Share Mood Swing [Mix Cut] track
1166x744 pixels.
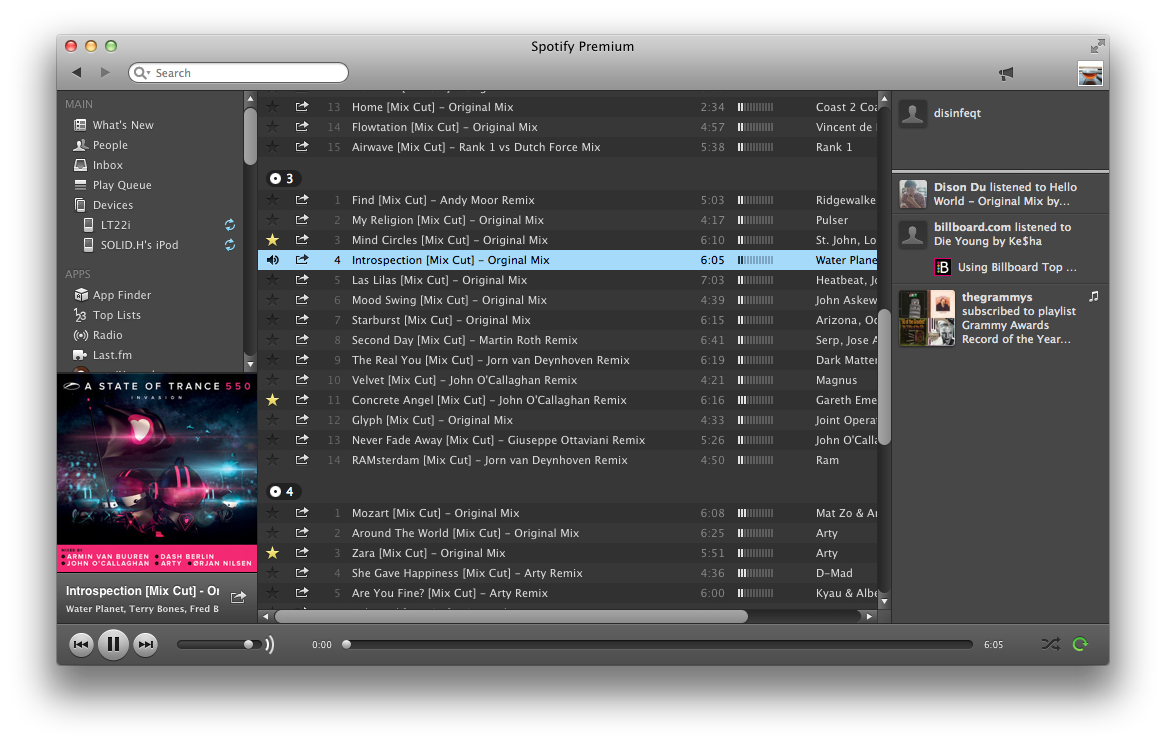click(302, 300)
